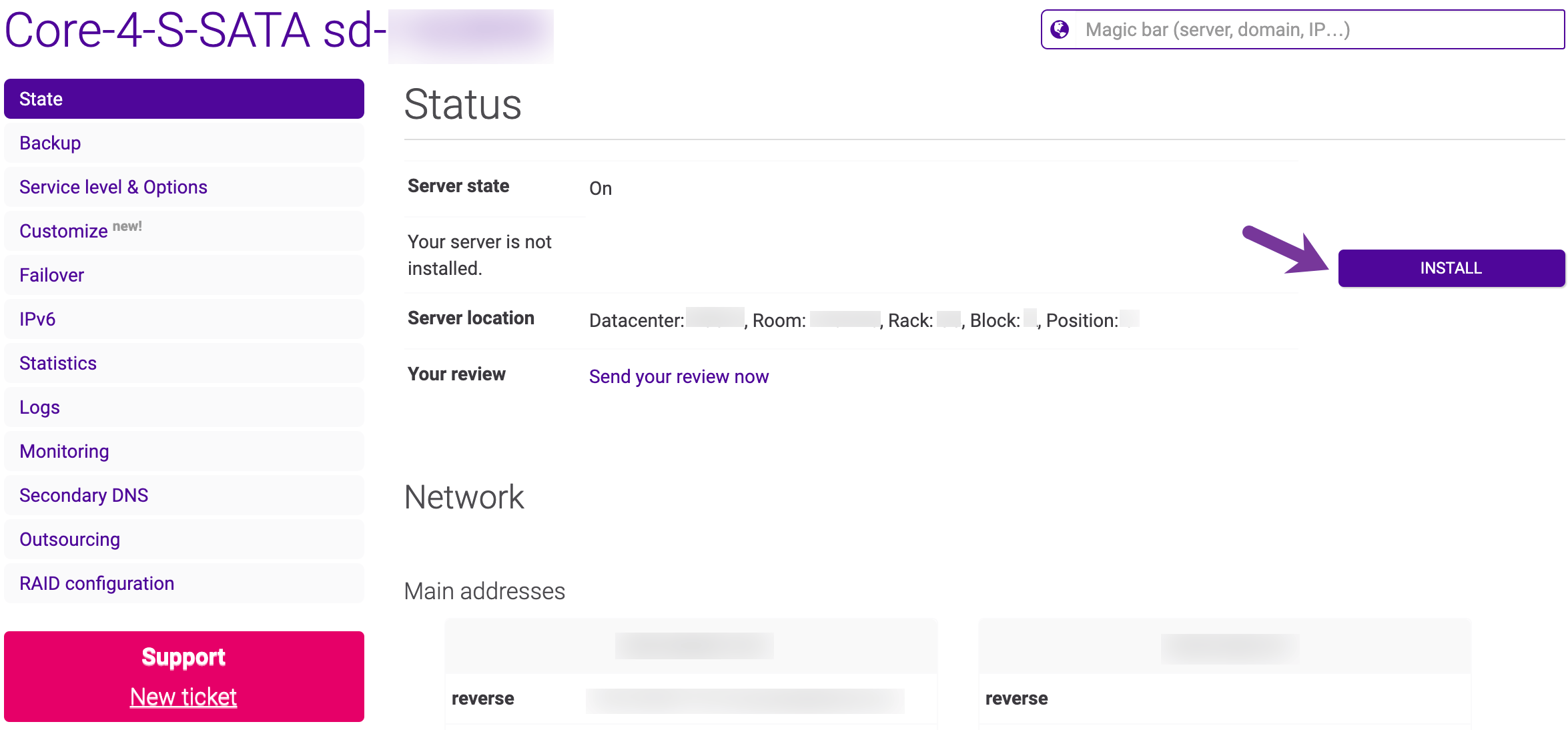Open IPv6 settings in the sidebar

coord(184,319)
